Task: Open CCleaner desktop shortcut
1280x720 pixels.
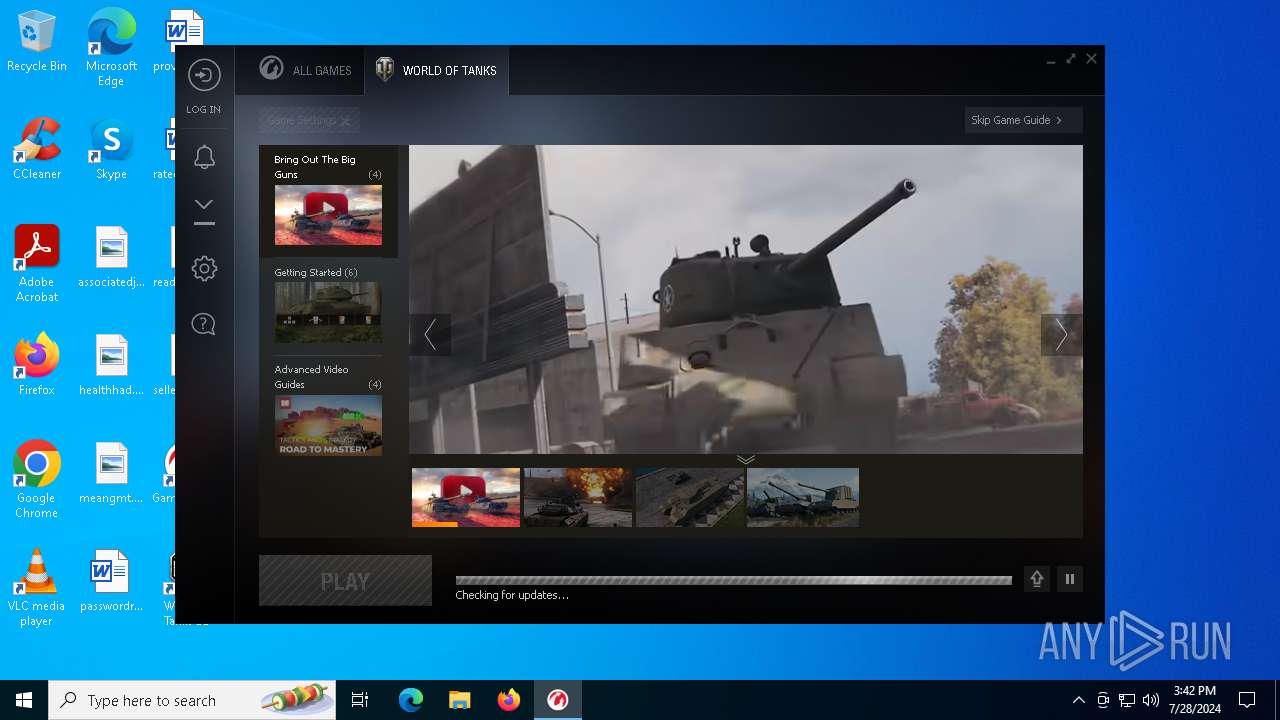Action: [x=37, y=149]
